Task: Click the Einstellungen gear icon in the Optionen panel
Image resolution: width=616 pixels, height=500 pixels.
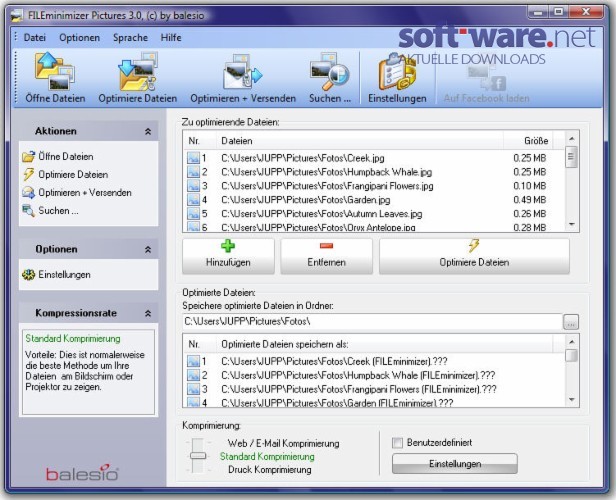Action: (28, 275)
